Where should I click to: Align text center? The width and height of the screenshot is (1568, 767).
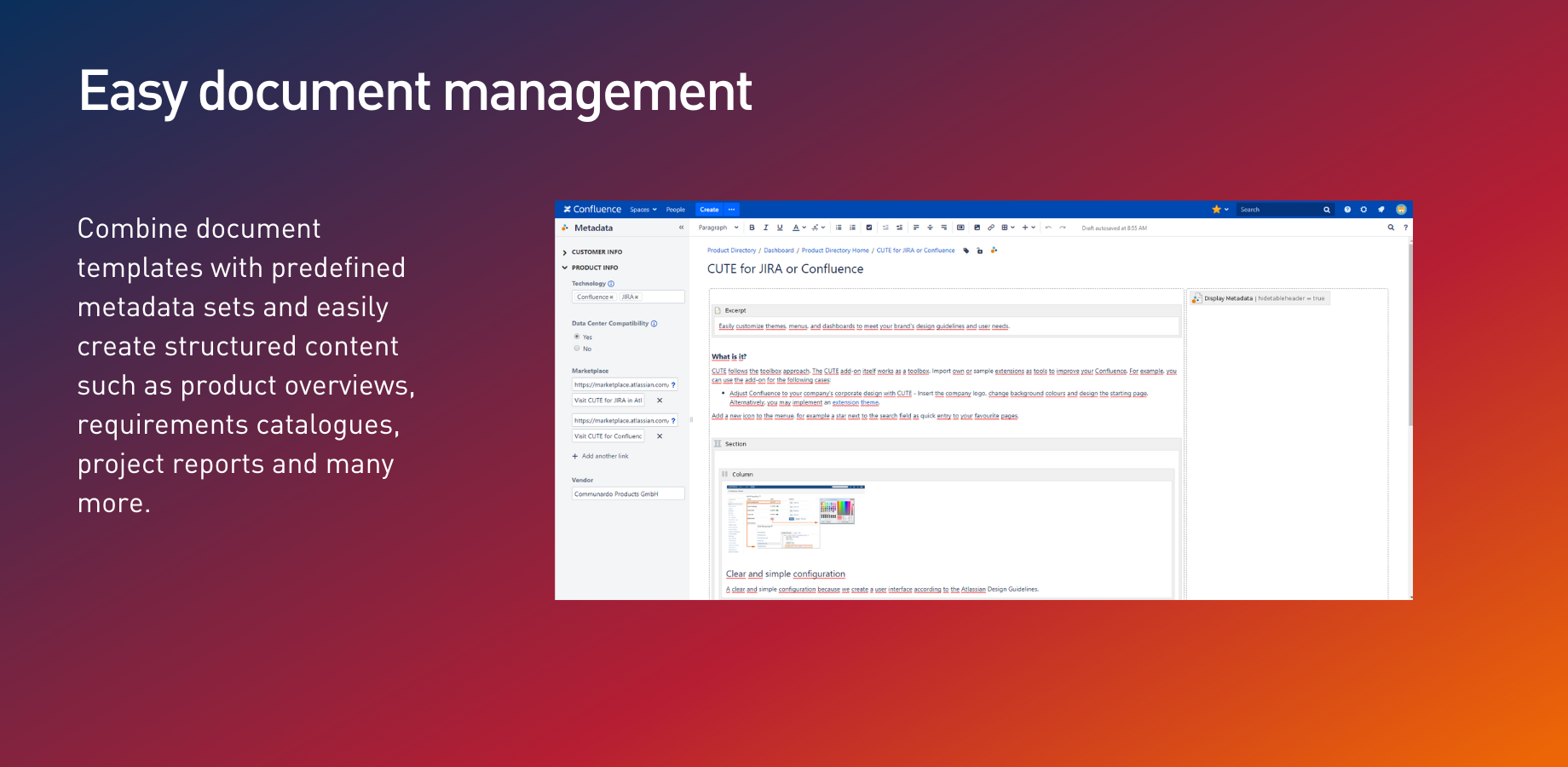[x=930, y=228]
